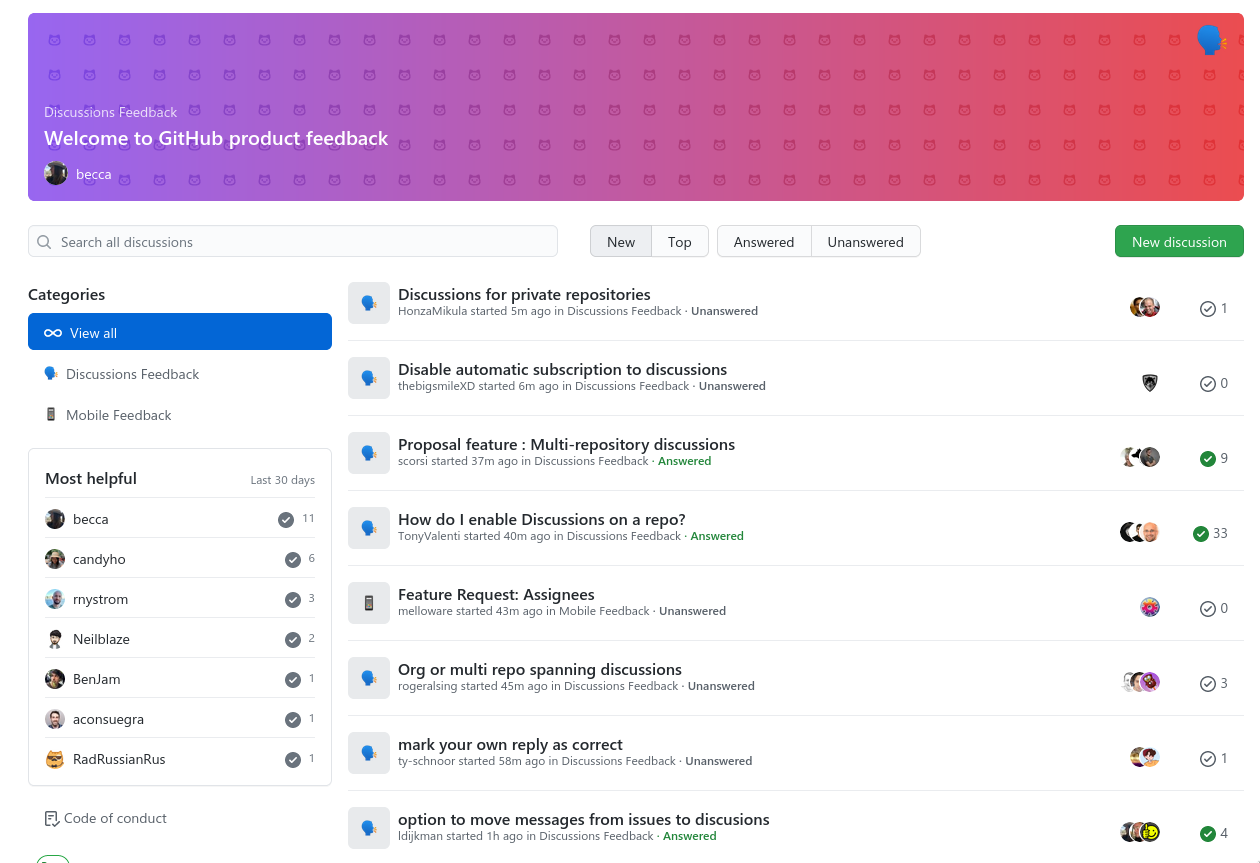The height and width of the screenshot is (863, 1260).
Task: Click author melloware under Feature Request
Action: (x=425, y=611)
